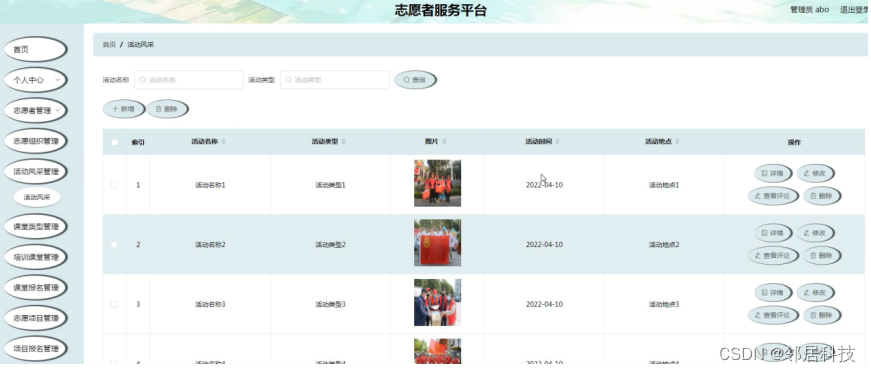Open the thumbnail image of 活动名称2
This screenshot has width=871, height=372.
click(437, 243)
